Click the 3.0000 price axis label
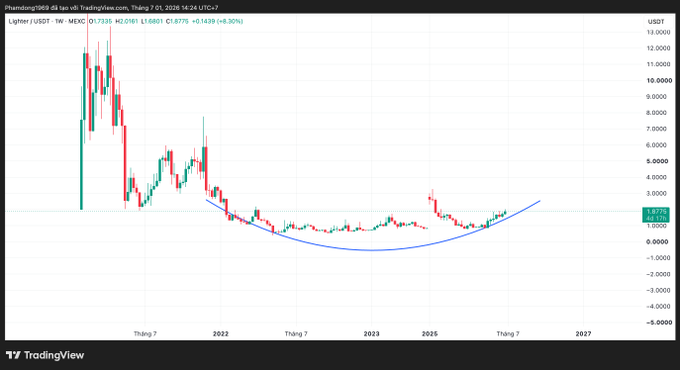 tap(657, 193)
